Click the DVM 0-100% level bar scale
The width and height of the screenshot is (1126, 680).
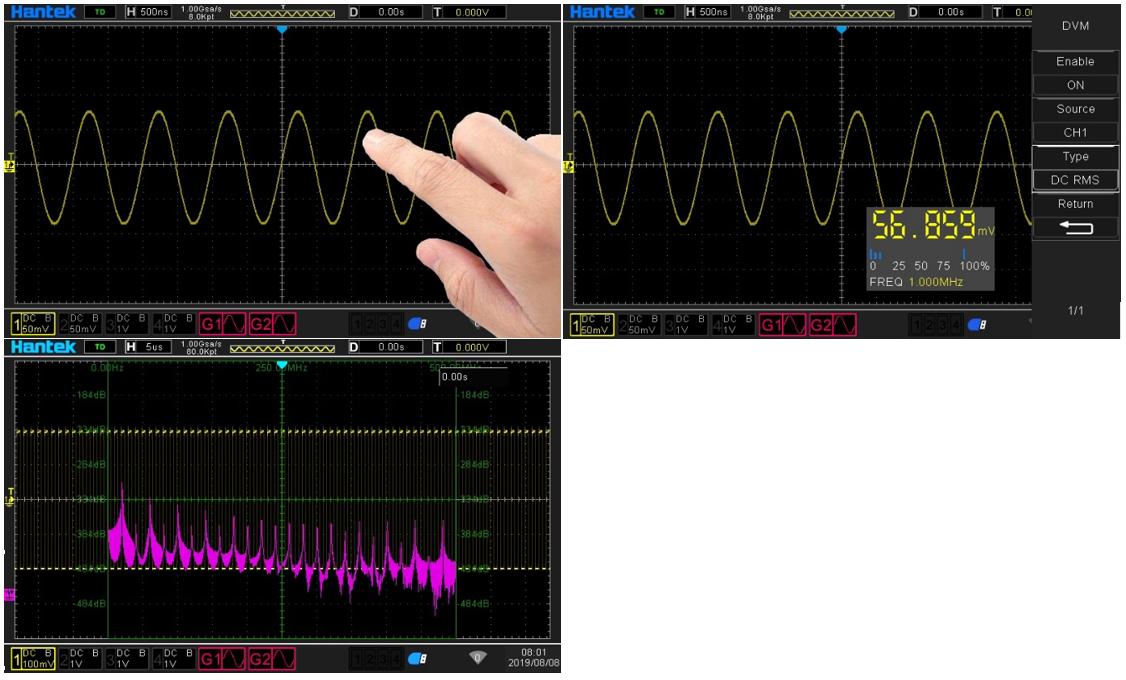pos(929,266)
